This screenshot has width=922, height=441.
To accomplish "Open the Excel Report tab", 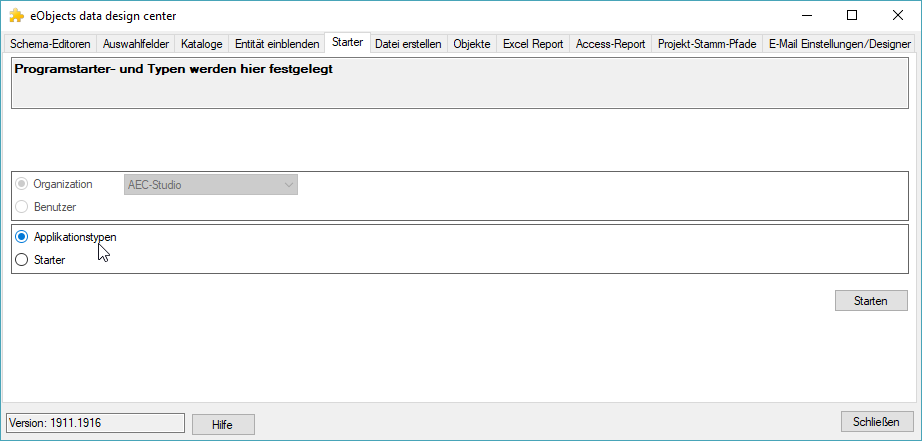I will pyautogui.click(x=533, y=44).
